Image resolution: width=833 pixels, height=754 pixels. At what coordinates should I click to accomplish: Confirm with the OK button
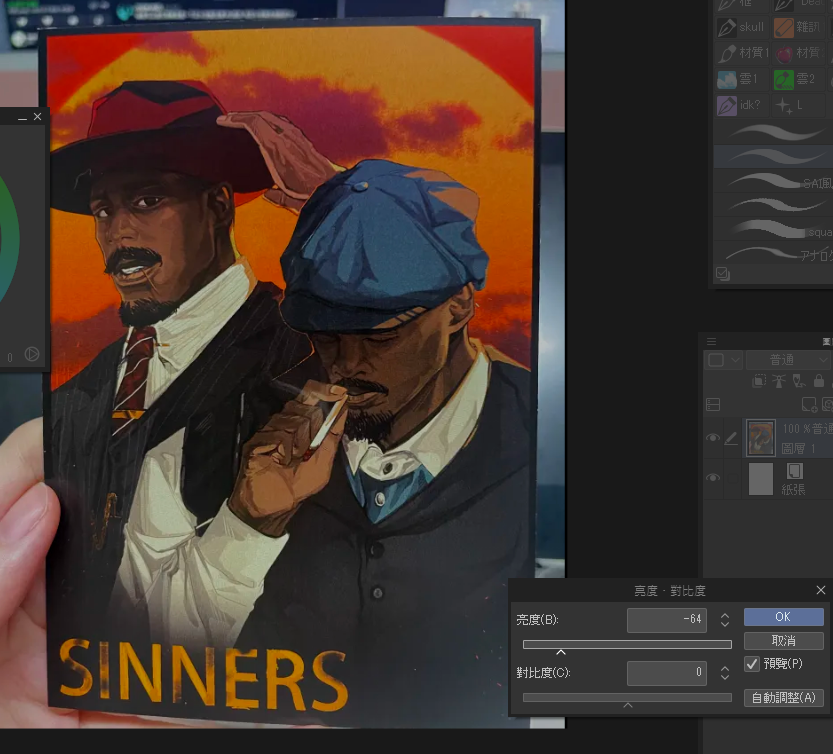tap(784, 617)
